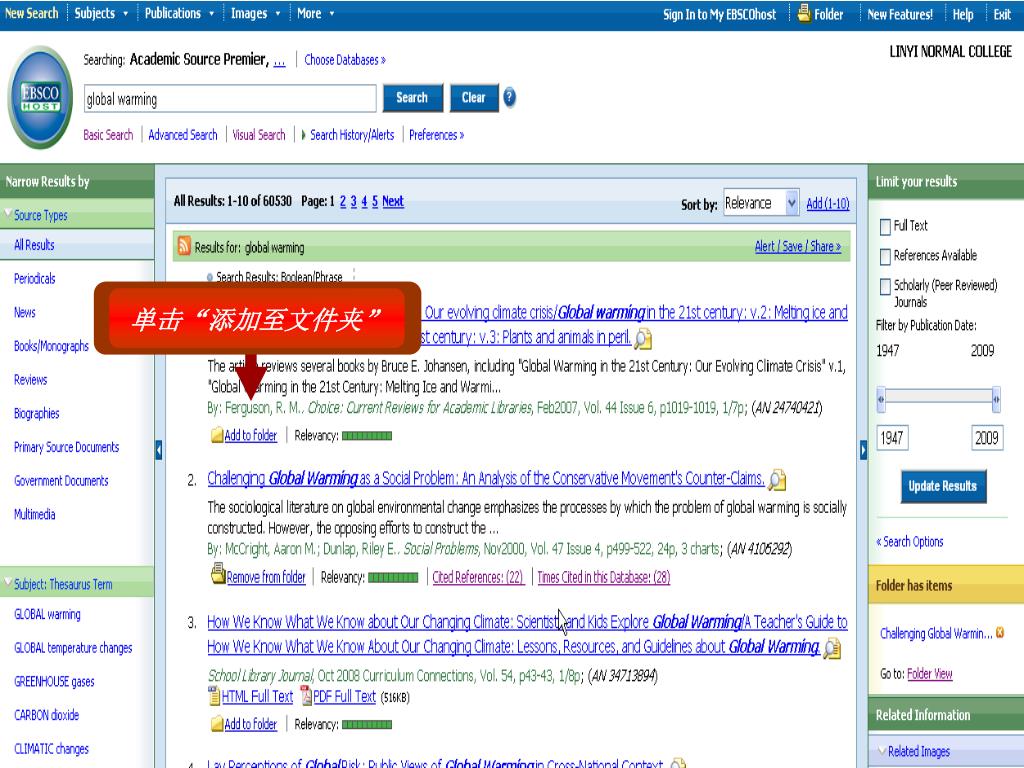Collapse right panel using arrow handle
Viewport: 1024px width, 768px height.
point(863,449)
